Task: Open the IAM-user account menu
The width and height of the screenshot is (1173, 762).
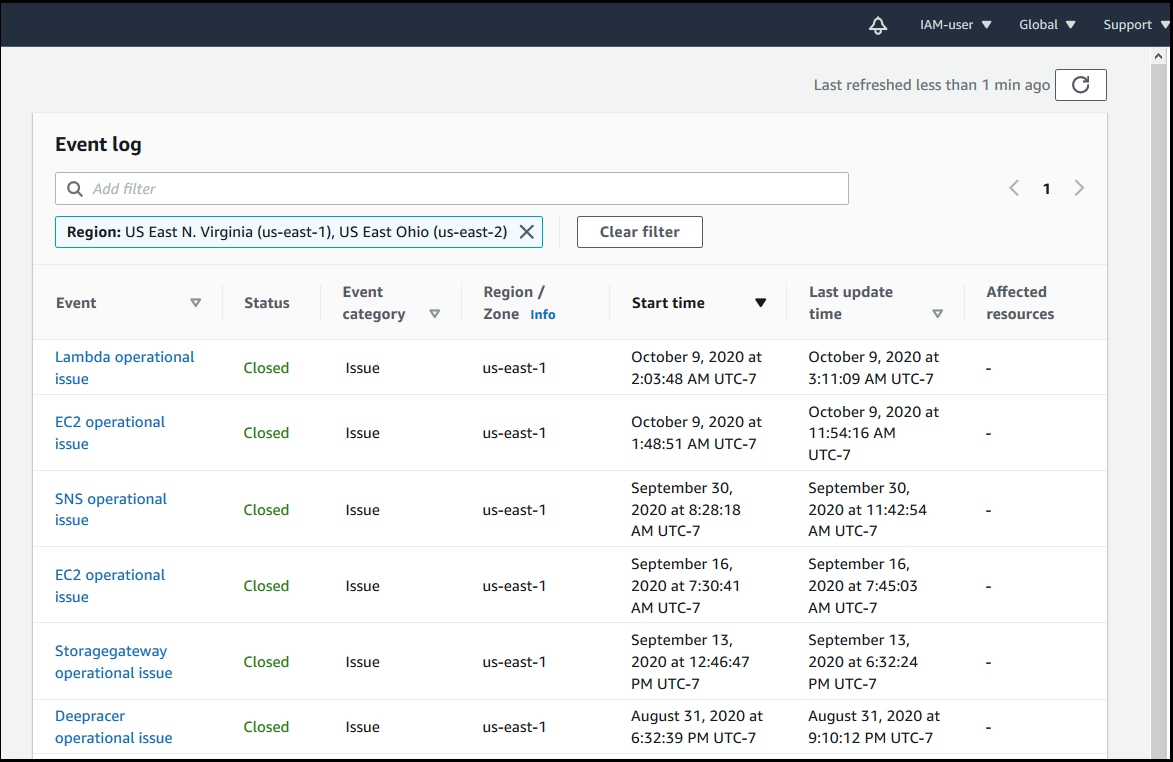Action: [954, 24]
